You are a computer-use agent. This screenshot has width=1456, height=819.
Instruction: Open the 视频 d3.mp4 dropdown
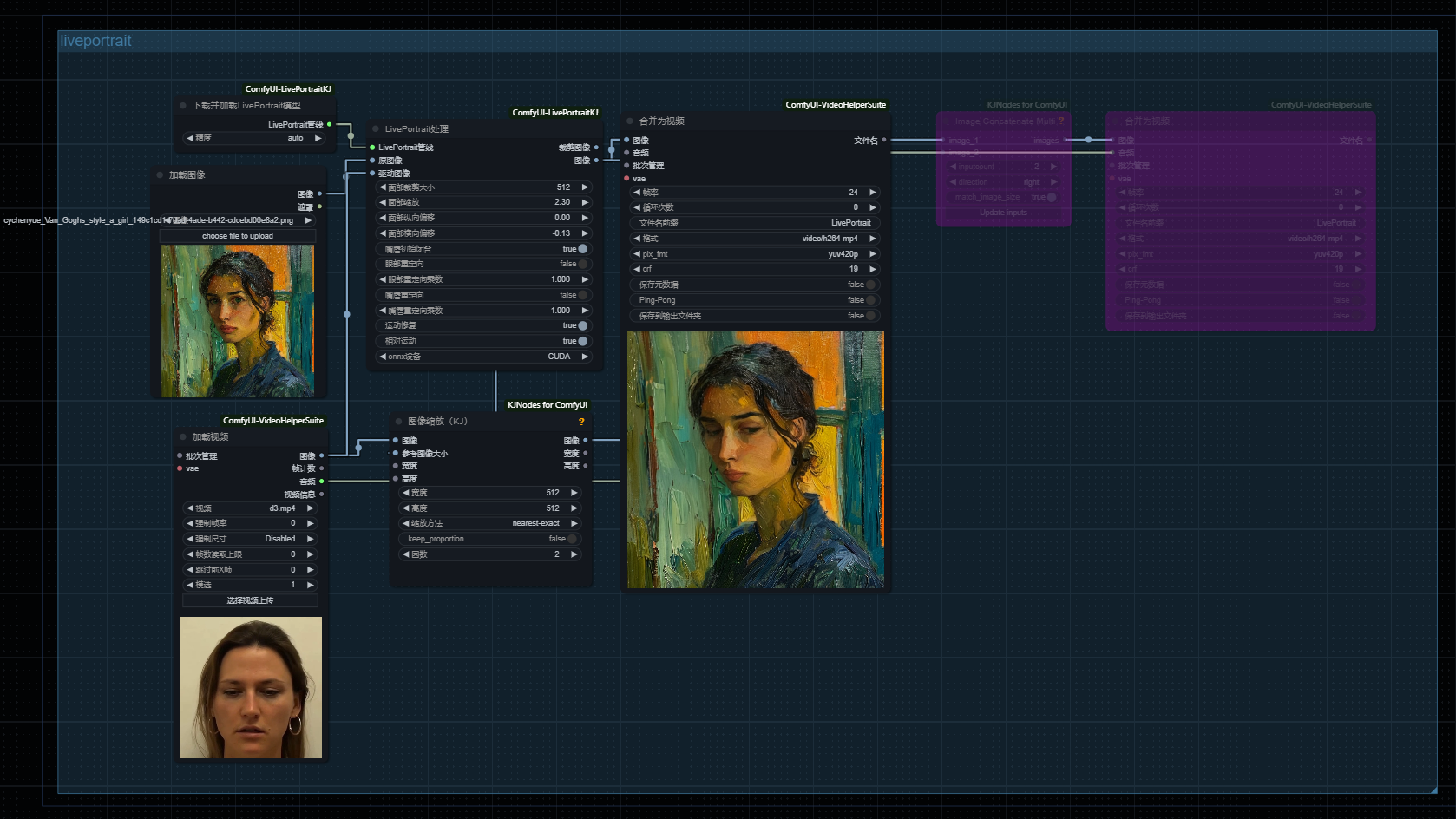point(250,508)
